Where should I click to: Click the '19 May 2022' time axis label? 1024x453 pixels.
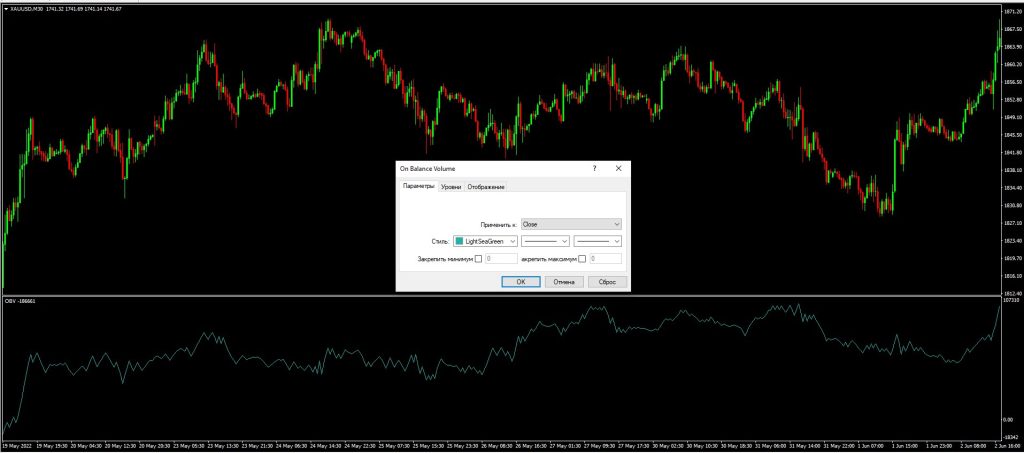17,446
